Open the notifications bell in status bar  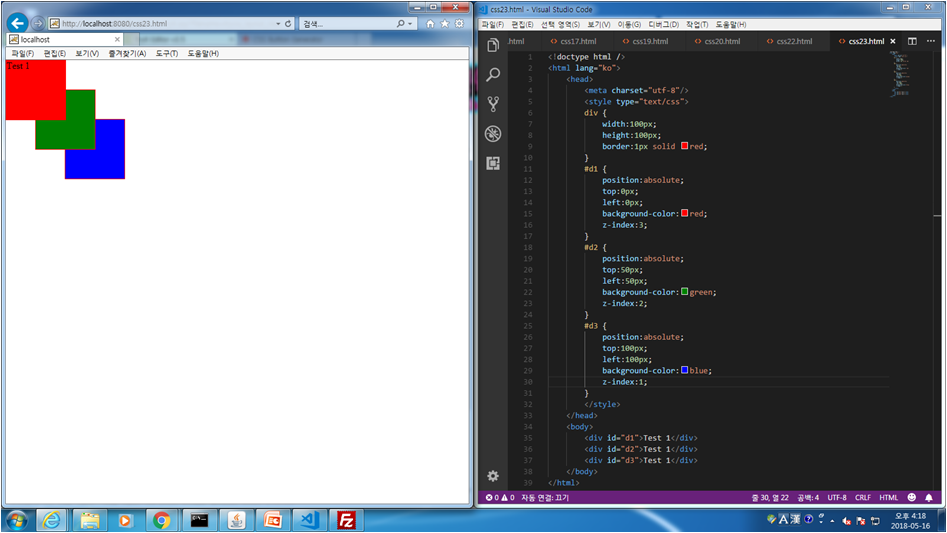coord(929,497)
